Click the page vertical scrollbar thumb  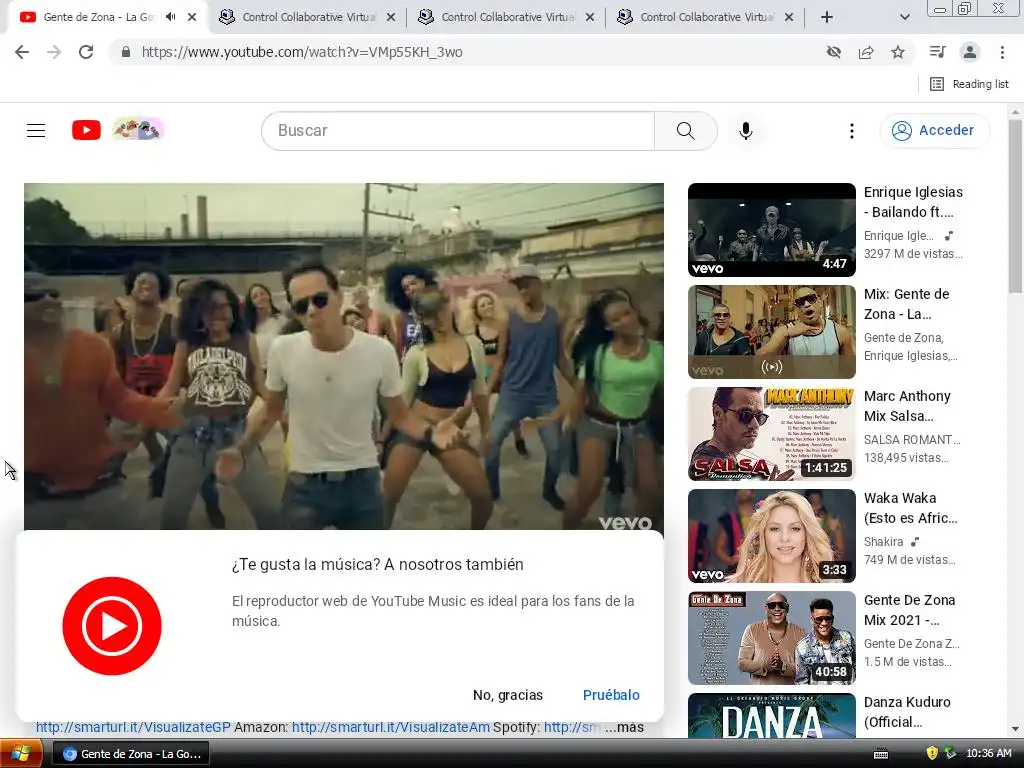tap(1016, 206)
